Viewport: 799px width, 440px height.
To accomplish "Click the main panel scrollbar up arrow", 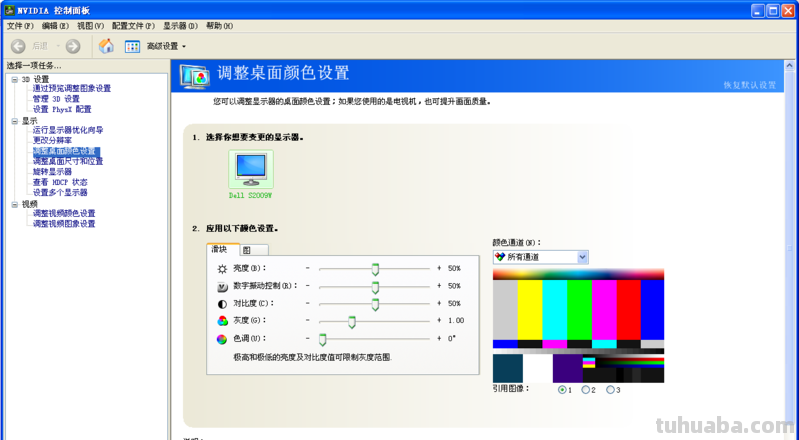I will tap(790, 66).
